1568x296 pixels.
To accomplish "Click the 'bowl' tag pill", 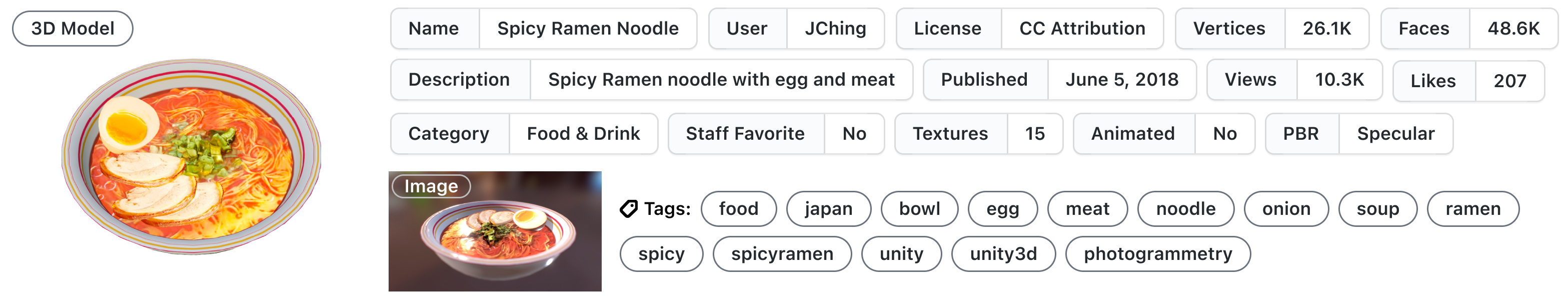I will (x=919, y=209).
